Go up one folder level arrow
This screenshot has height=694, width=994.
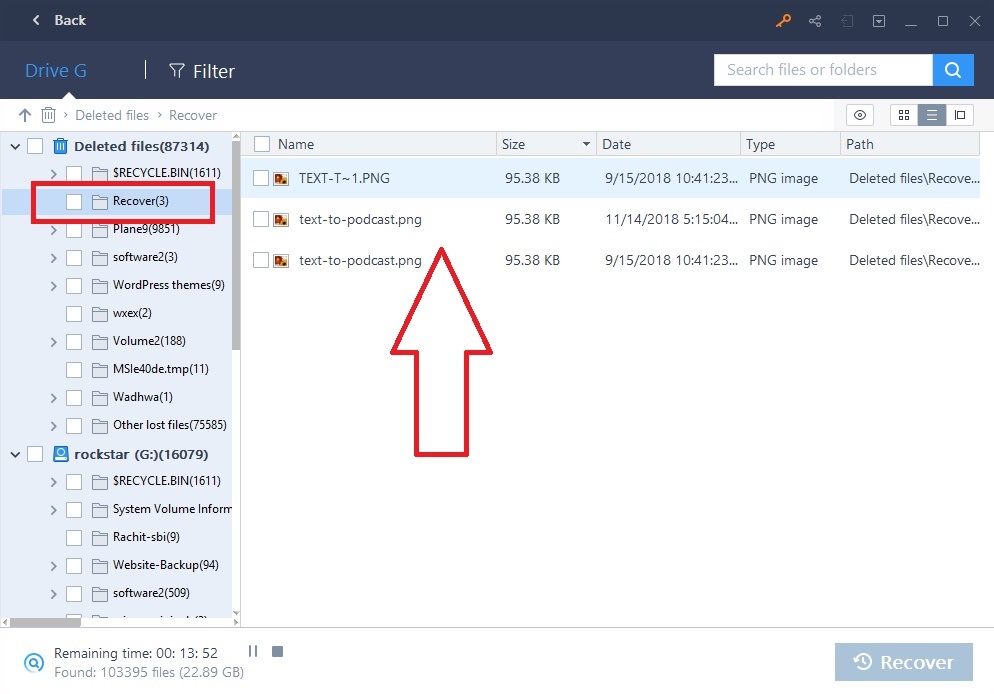tap(25, 115)
